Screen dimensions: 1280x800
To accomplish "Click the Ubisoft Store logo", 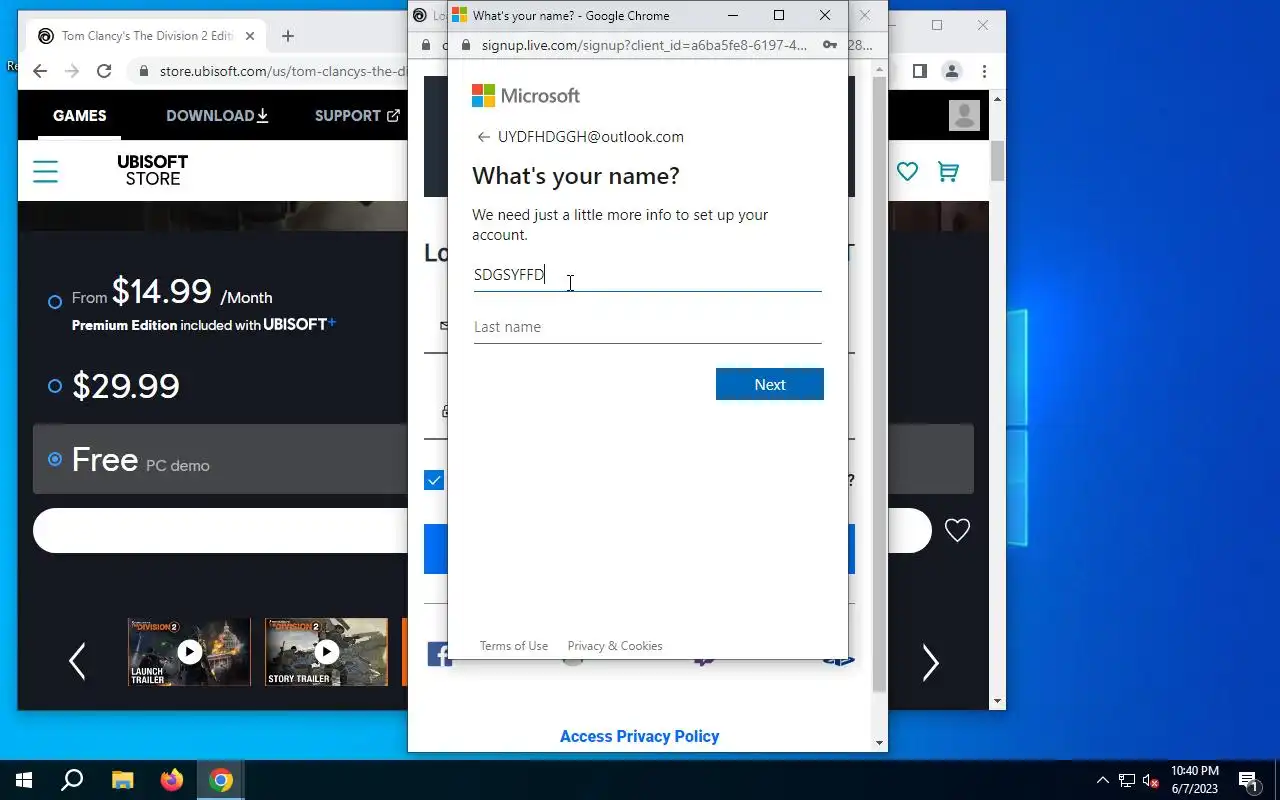I will (x=153, y=170).
